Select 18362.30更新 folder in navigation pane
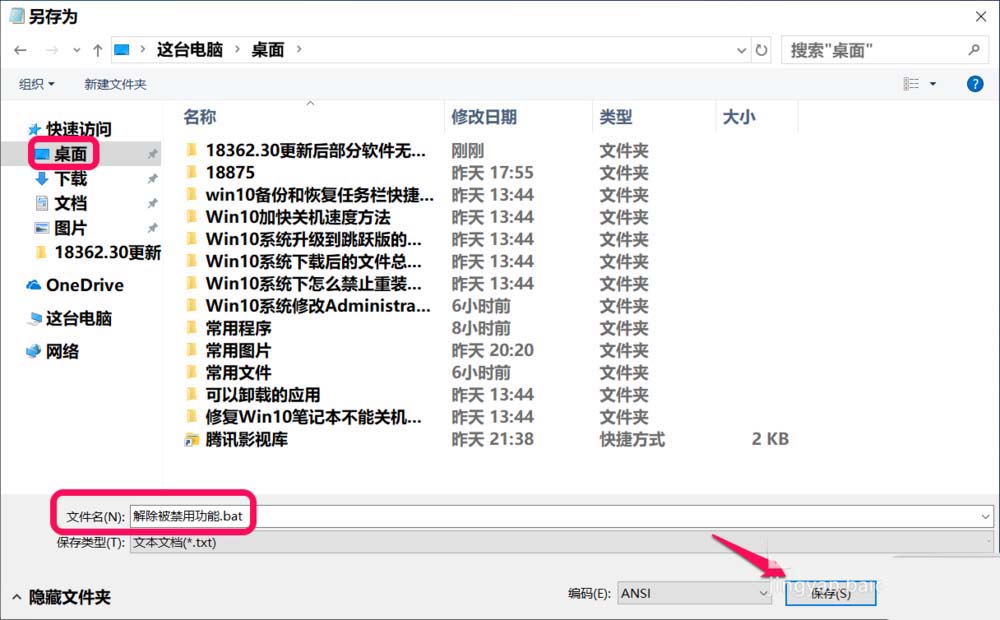The height and width of the screenshot is (620, 1000). 98,253
